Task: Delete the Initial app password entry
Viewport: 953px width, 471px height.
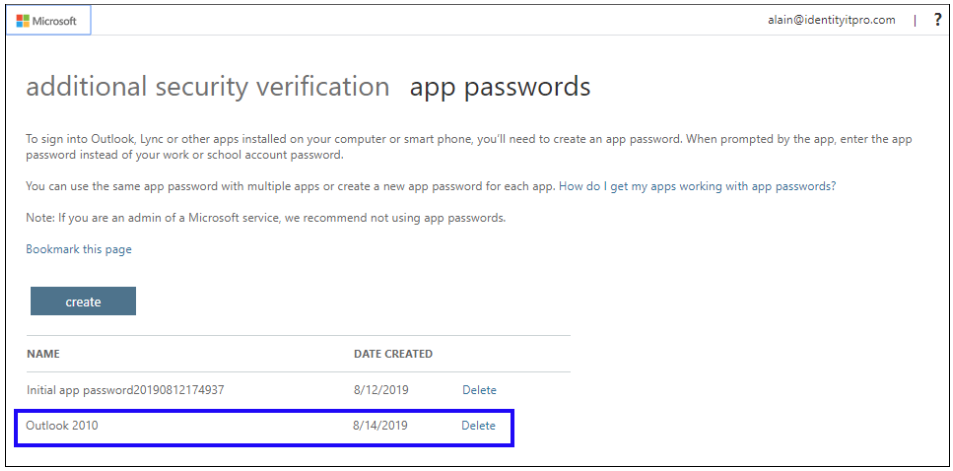Action: pyautogui.click(x=479, y=390)
